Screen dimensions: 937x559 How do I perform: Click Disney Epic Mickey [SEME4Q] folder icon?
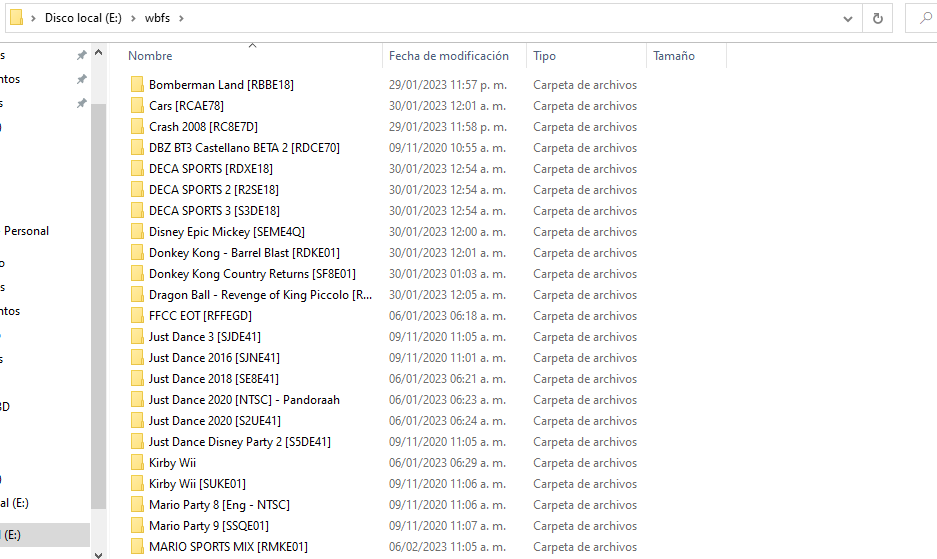point(137,231)
